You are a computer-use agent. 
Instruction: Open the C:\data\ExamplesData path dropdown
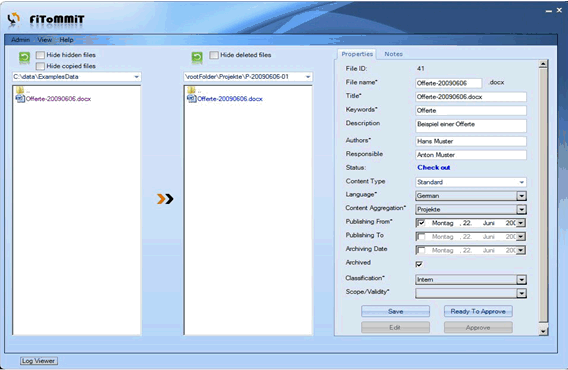coord(137,77)
